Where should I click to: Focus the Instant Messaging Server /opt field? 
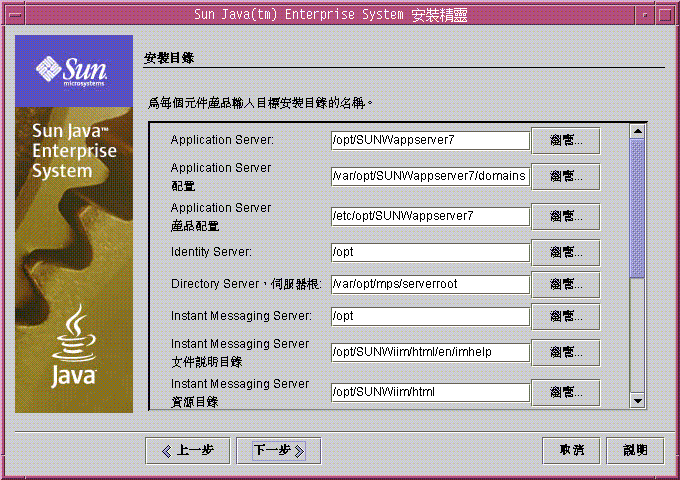coord(430,317)
